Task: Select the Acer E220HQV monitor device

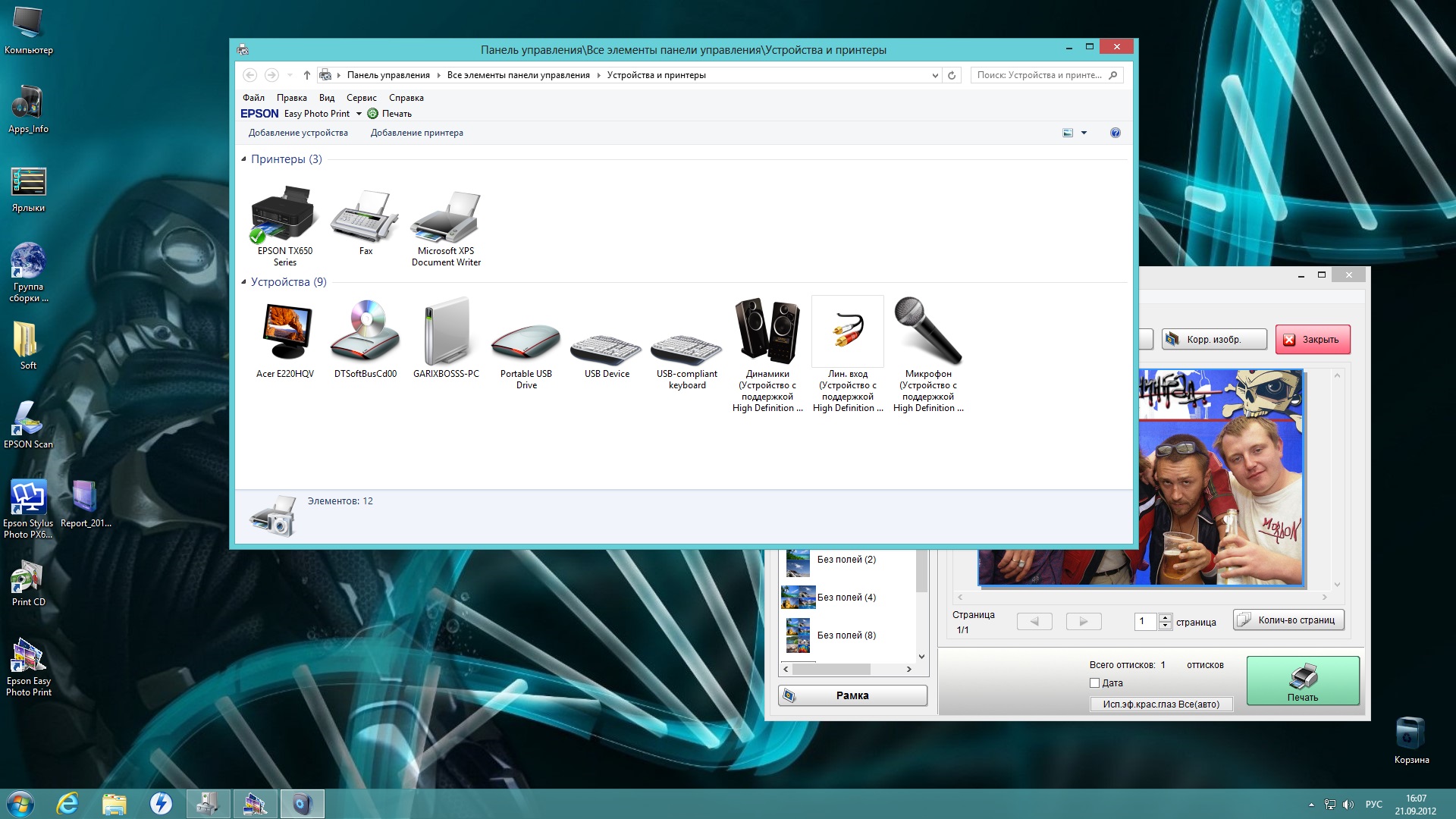Action: (285, 339)
